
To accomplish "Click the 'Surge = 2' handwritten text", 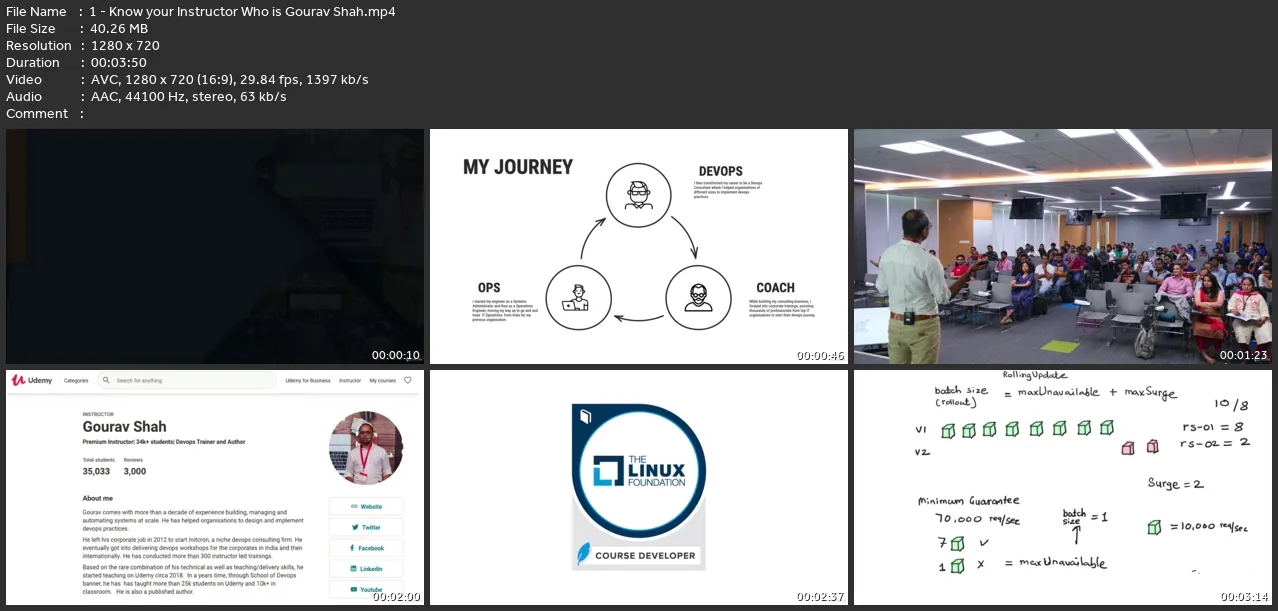I will tap(1175, 484).
